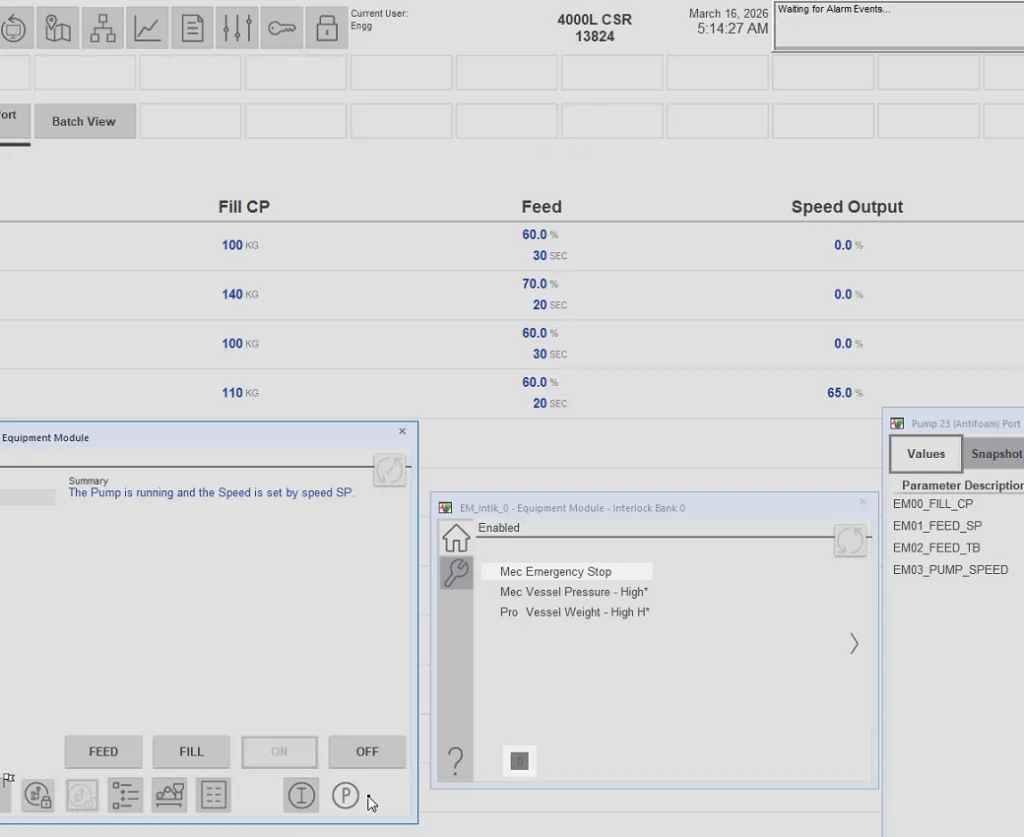Open the parameter sliders icon in the toolbar
This screenshot has width=1024, height=837.
coord(238,27)
